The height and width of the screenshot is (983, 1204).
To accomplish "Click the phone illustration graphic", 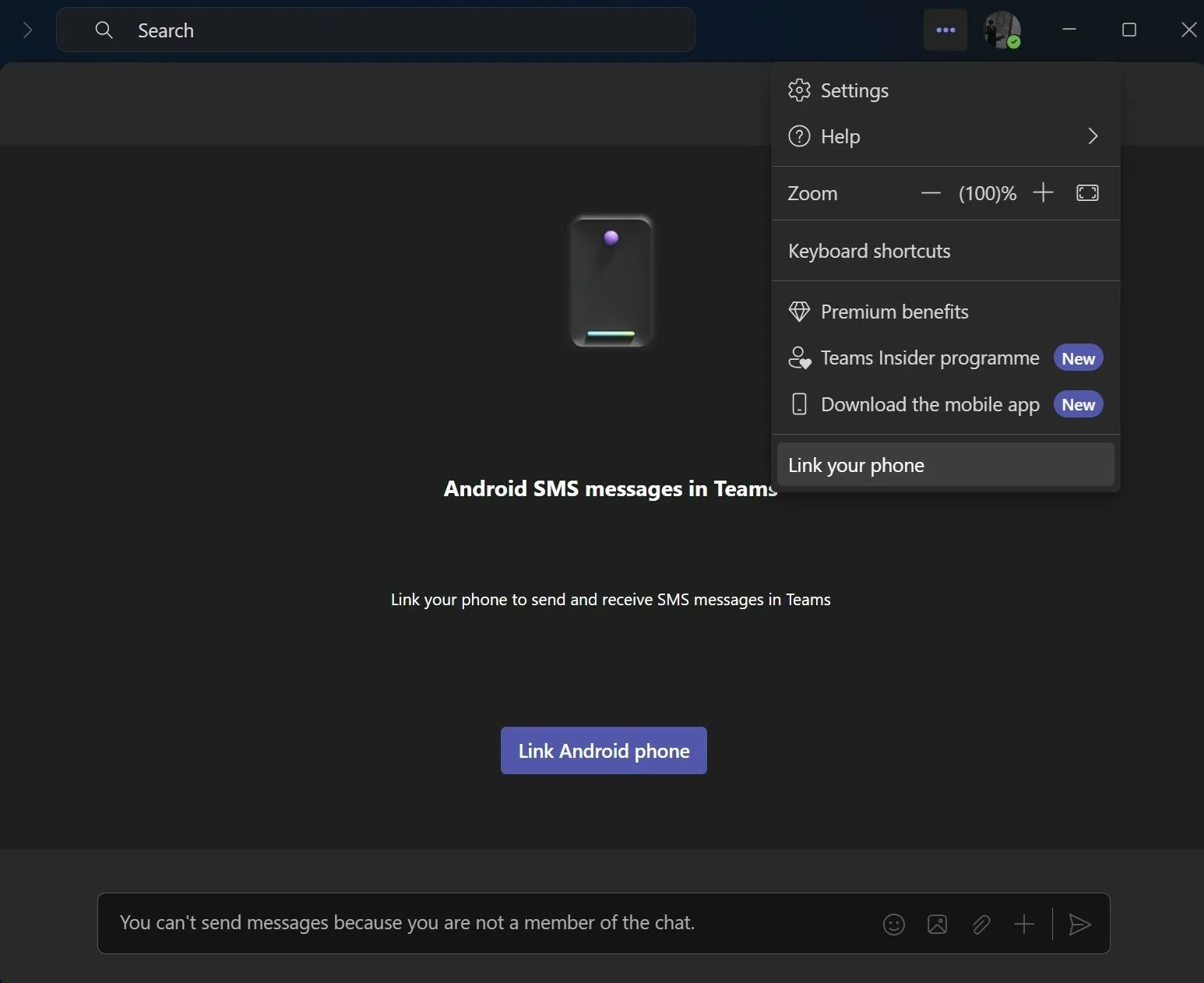I will [x=611, y=281].
